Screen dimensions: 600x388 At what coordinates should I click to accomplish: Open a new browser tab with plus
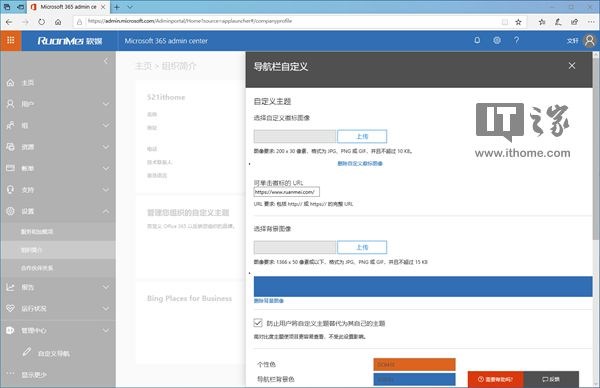[117, 7]
